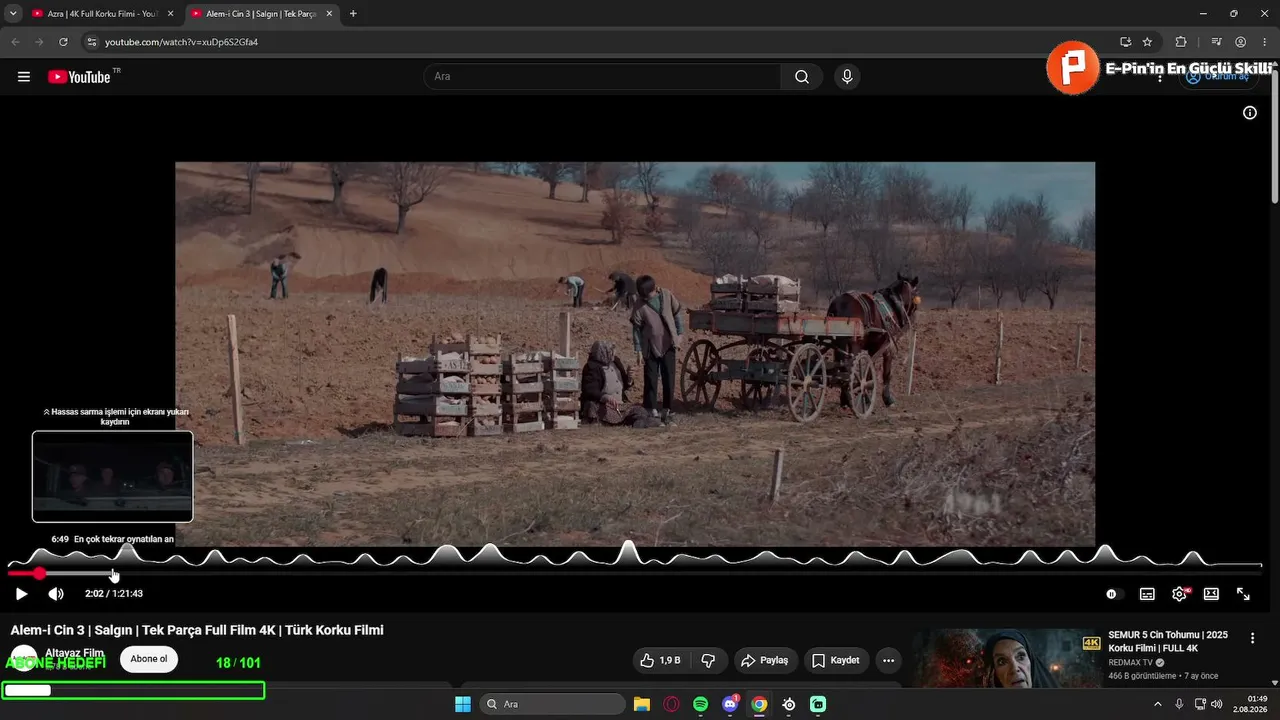1280x720 pixels.
Task: Save the video with Kaydet
Action: [x=836, y=660]
